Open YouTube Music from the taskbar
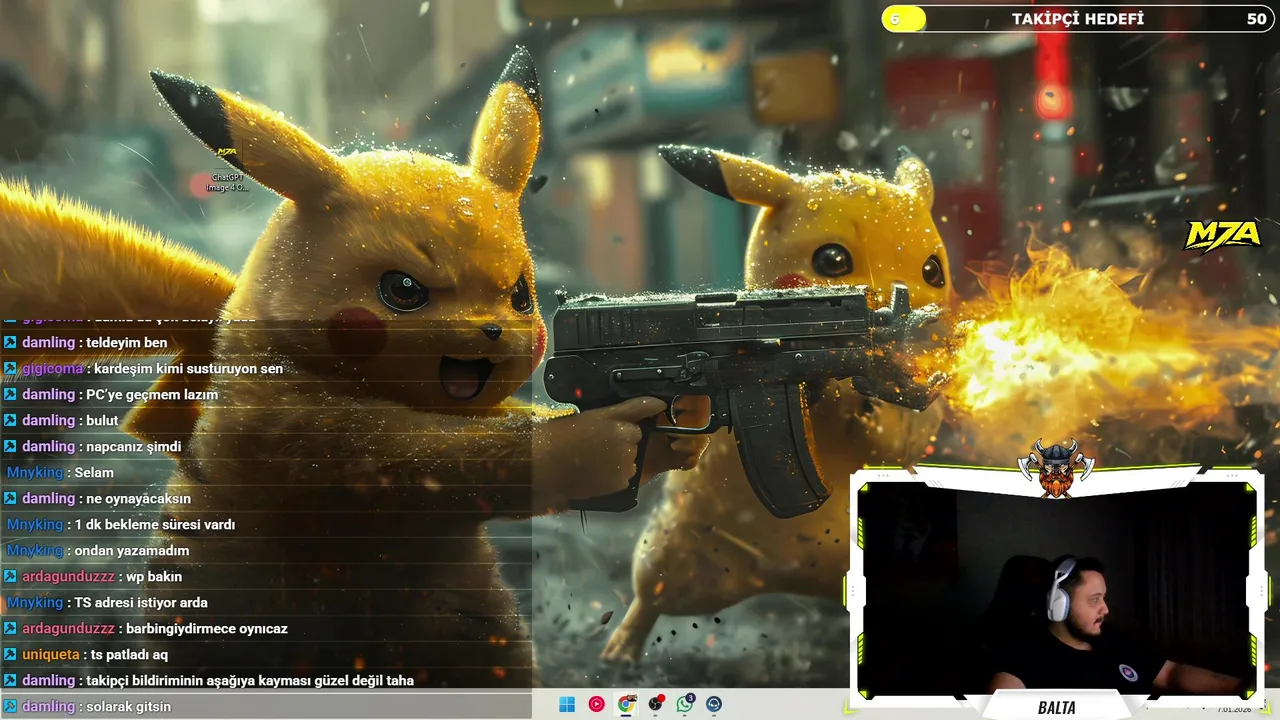The height and width of the screenshot is (720, 1280). click(596, 704)
